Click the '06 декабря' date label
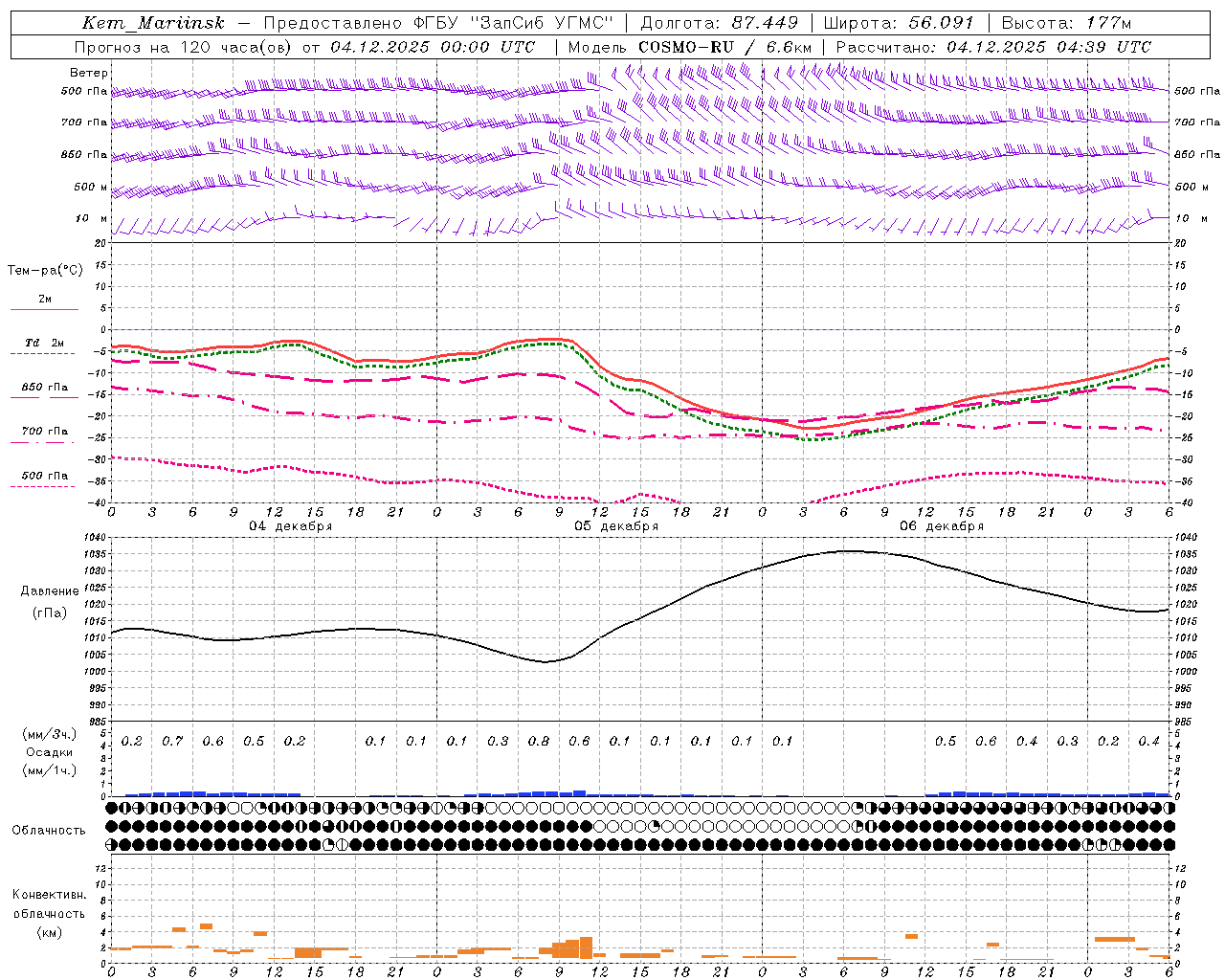The height and width of the screenshot is (980, 1225). pos(942,526)
